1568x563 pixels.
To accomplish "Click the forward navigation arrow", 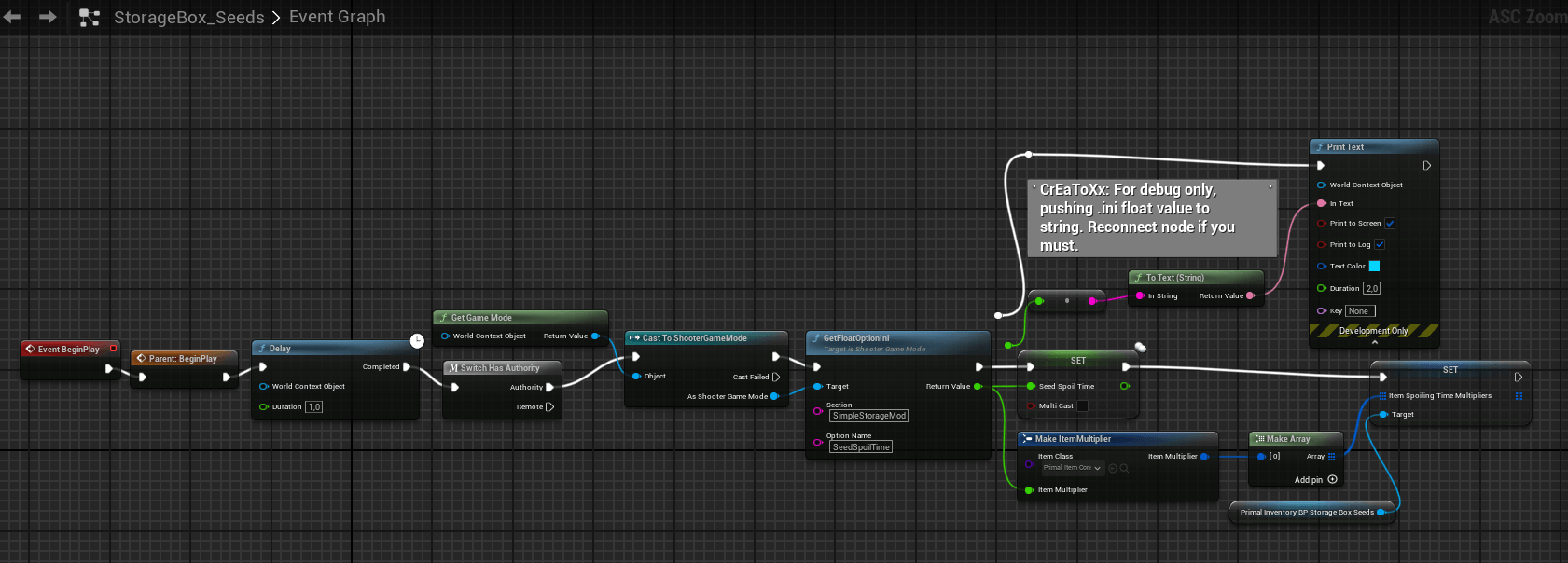I will (48, 17).
